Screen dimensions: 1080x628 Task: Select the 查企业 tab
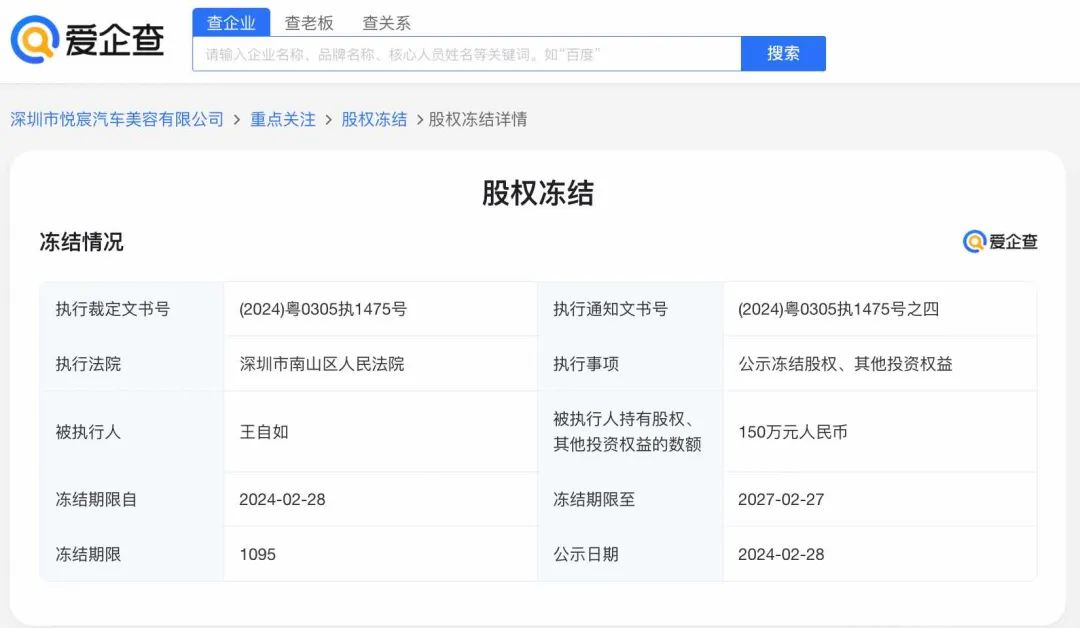pos(231,23)
